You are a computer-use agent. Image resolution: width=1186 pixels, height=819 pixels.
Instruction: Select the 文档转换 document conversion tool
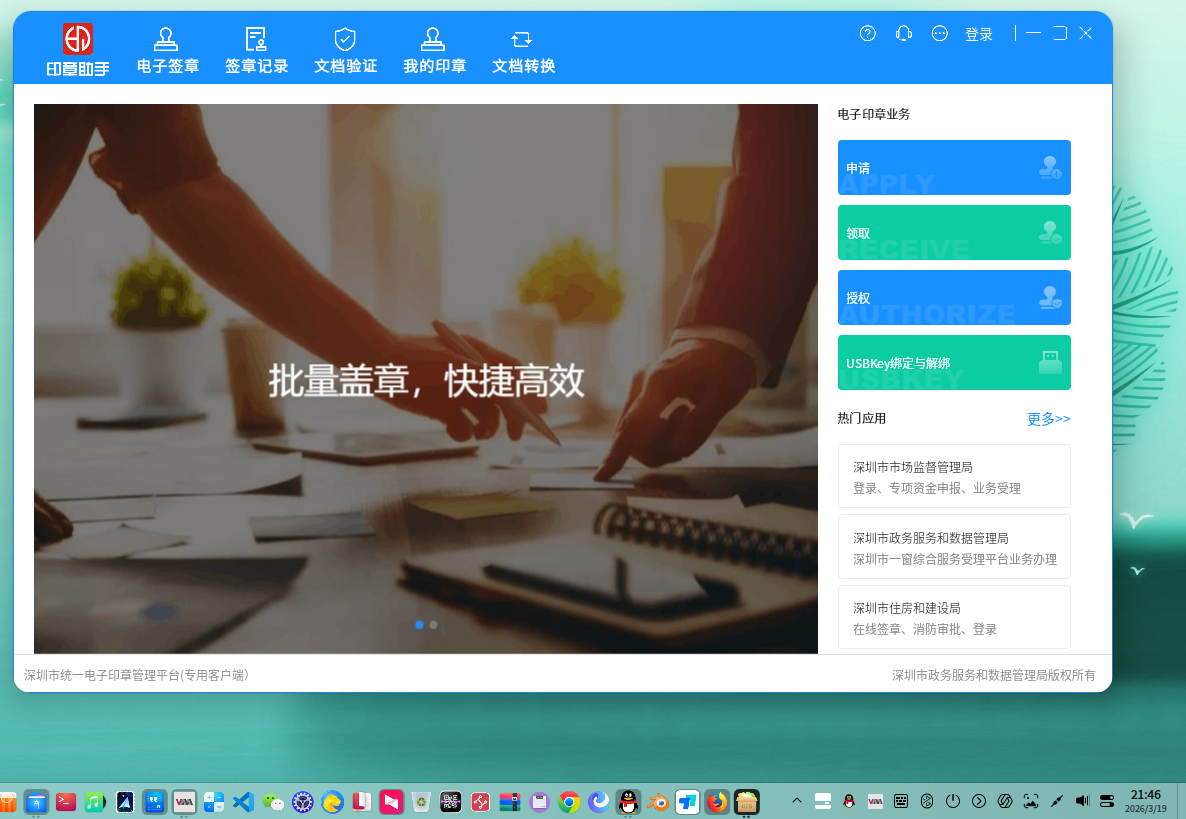point(521,48)
